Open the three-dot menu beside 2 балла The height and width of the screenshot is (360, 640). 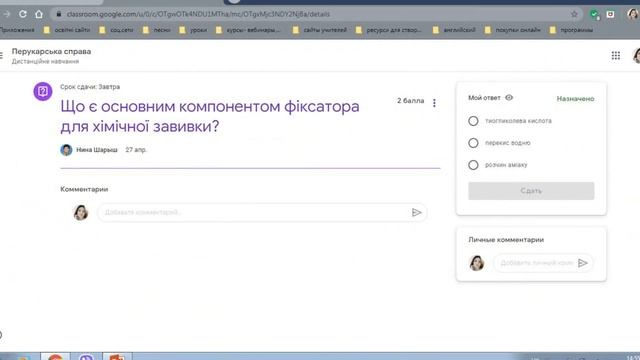(434, 103)
